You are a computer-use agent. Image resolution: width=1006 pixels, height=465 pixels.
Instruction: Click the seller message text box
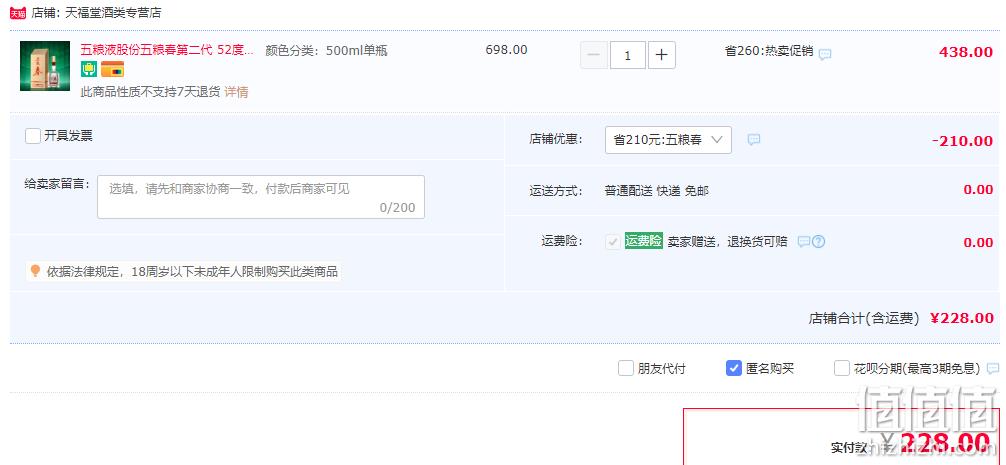click(x=260, y=197)
